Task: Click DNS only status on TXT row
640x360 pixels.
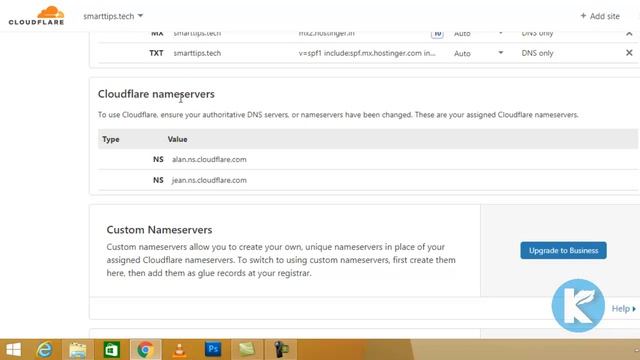Action: point(537,53)
